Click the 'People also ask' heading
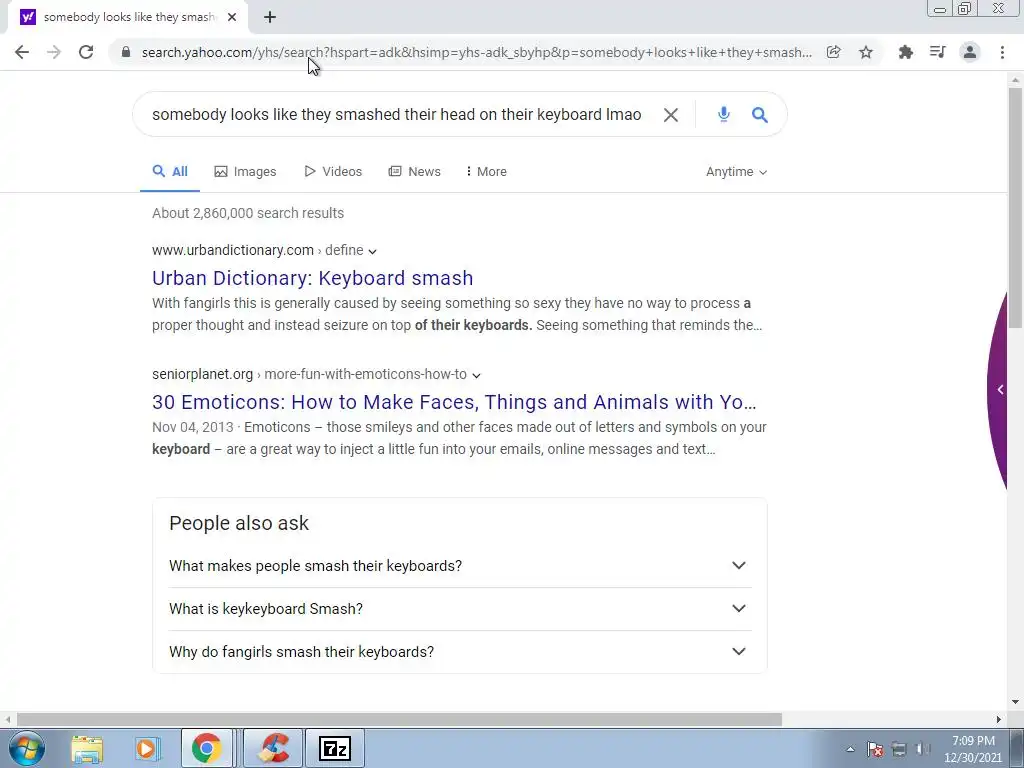Viewport: 1024px width, 768px height. coord(239,524)
